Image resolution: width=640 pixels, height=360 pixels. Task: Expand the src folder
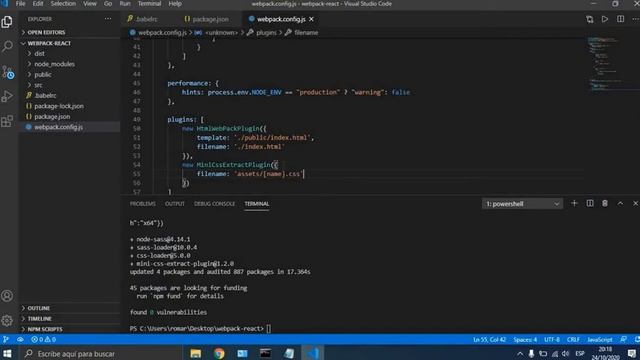(x=38, y=85)
